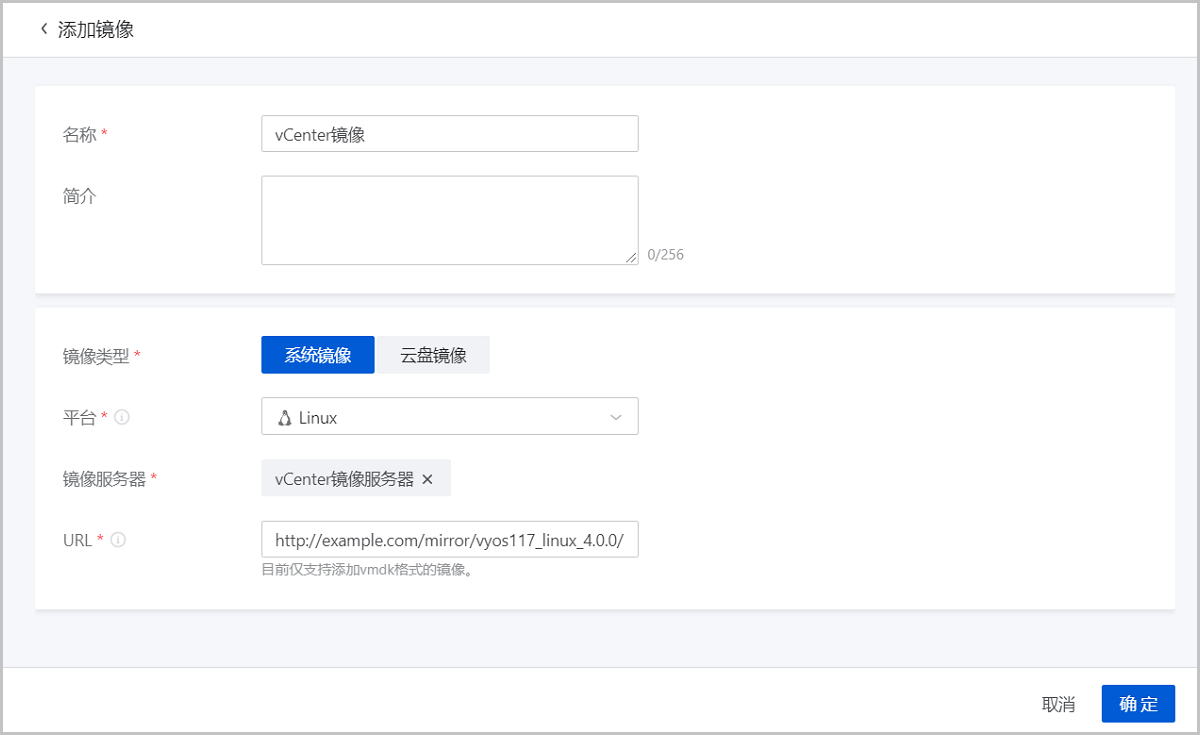
Task: Click into the URL input field
Action: coord(450,539)
